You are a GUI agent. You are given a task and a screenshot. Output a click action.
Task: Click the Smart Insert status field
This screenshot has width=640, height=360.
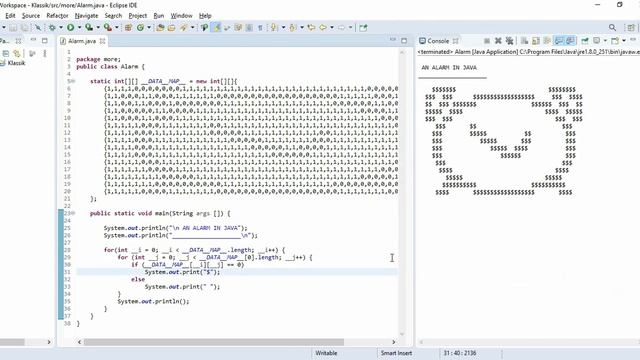[x=396, y=353]
